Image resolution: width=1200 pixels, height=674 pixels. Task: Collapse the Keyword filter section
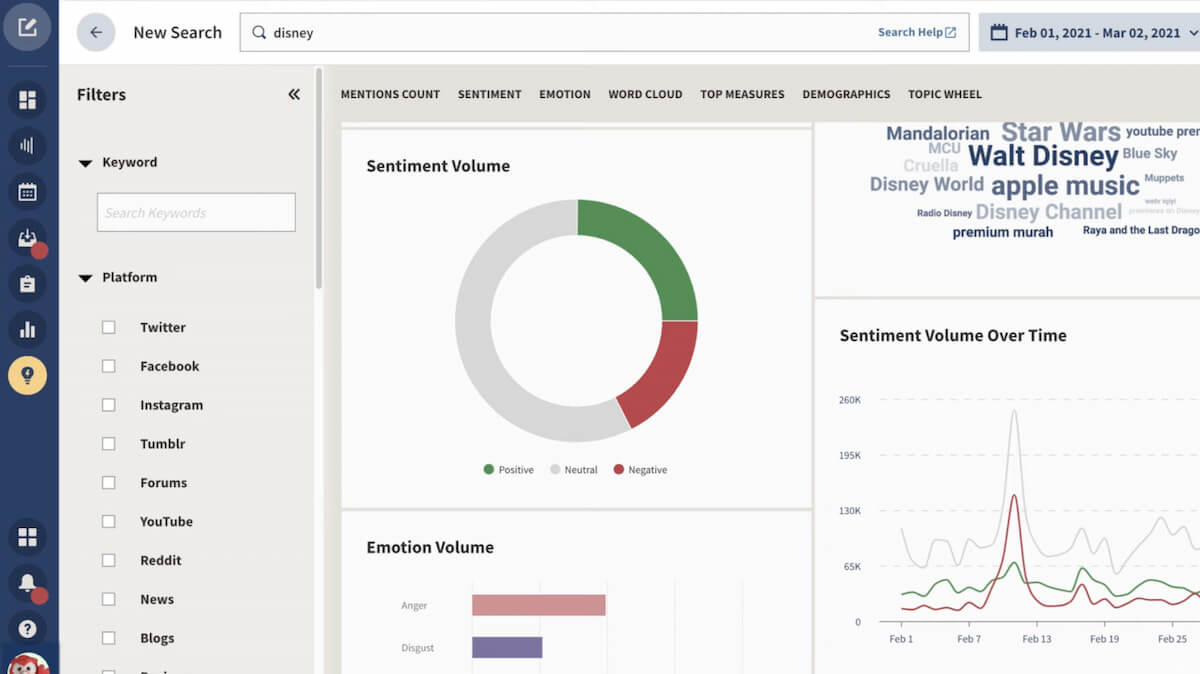[x=85, y=162]
